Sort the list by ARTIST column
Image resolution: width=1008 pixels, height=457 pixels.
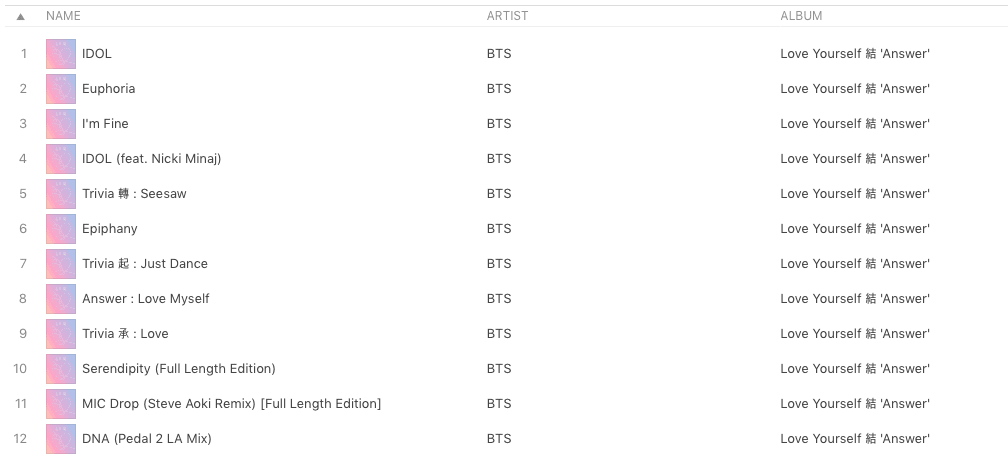[507, 16]
